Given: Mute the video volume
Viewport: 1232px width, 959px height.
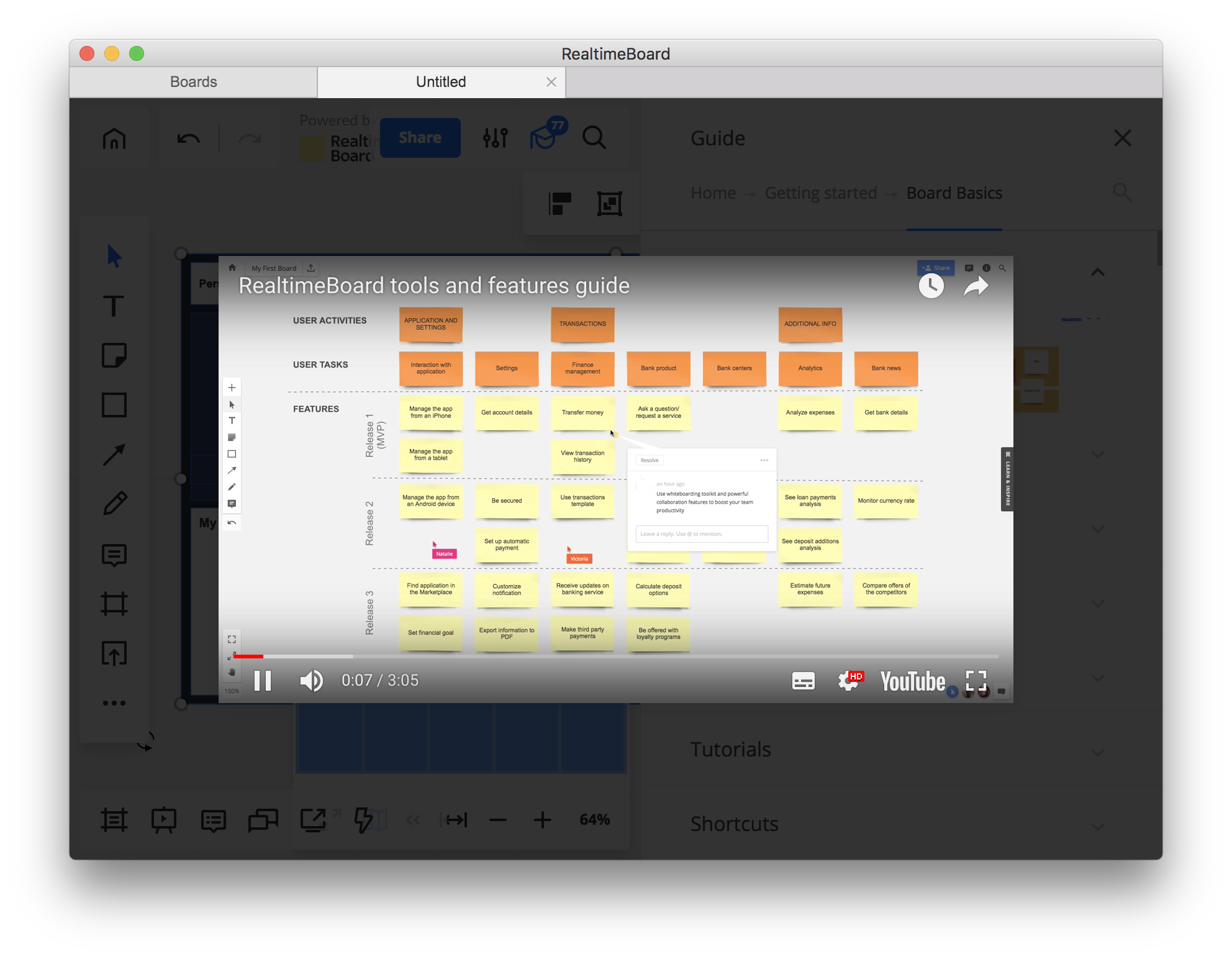Looking at the screenshot, I should click(311, 681).
